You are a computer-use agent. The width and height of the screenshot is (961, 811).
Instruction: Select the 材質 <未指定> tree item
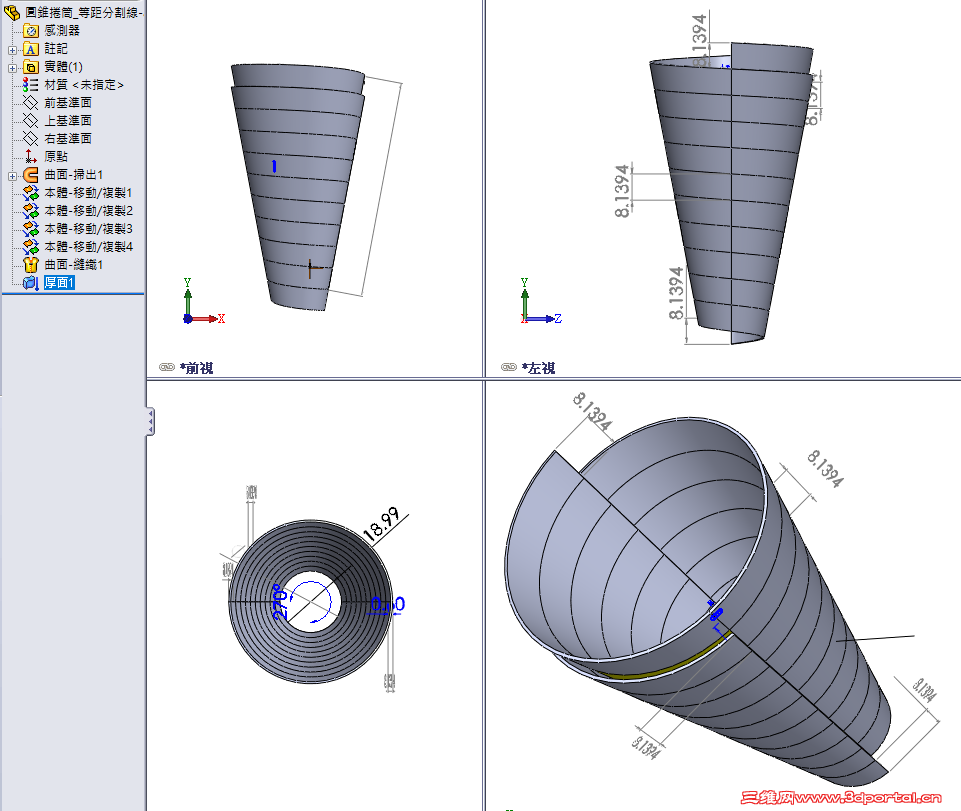click(x=84, y=85)
